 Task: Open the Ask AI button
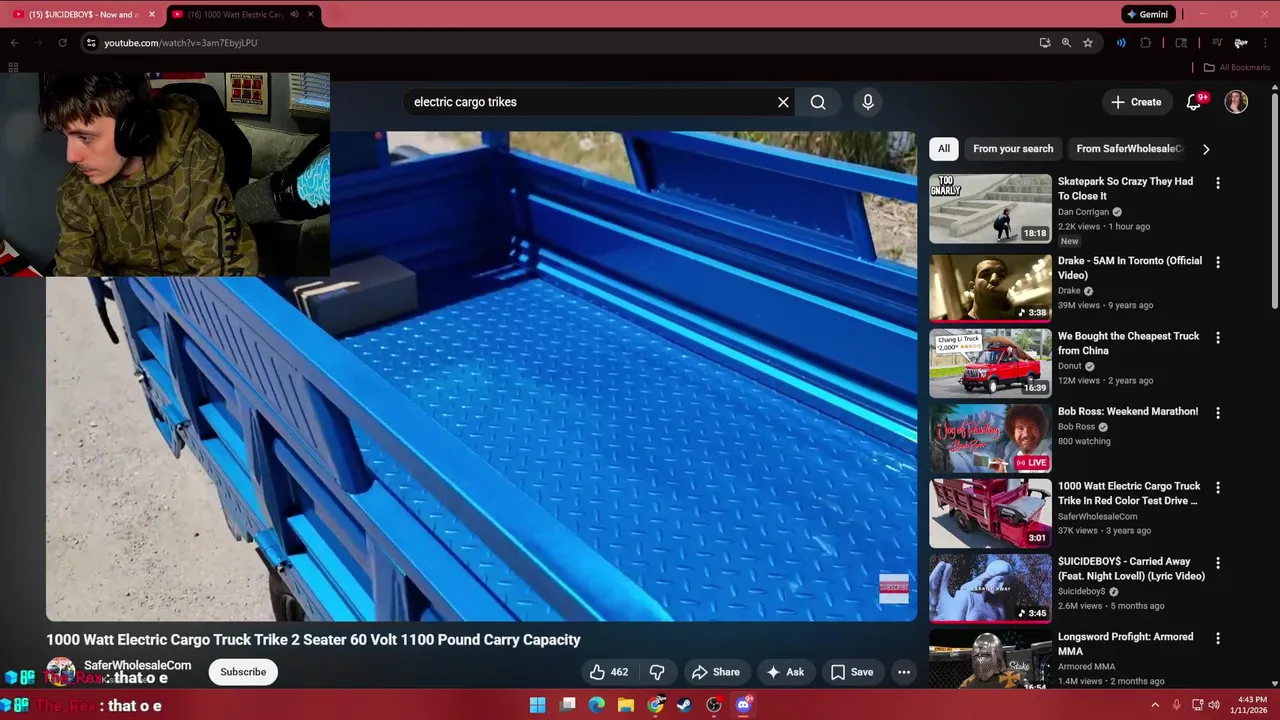[785, 672]
